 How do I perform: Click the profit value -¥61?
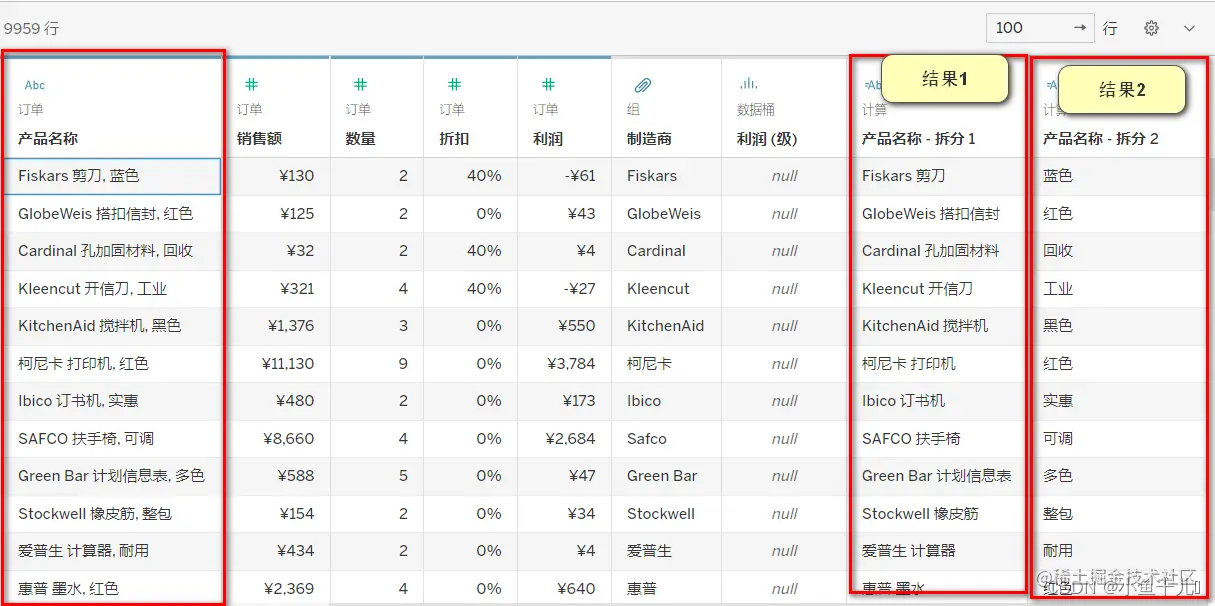pyautogui.click(x=580, y=176)
